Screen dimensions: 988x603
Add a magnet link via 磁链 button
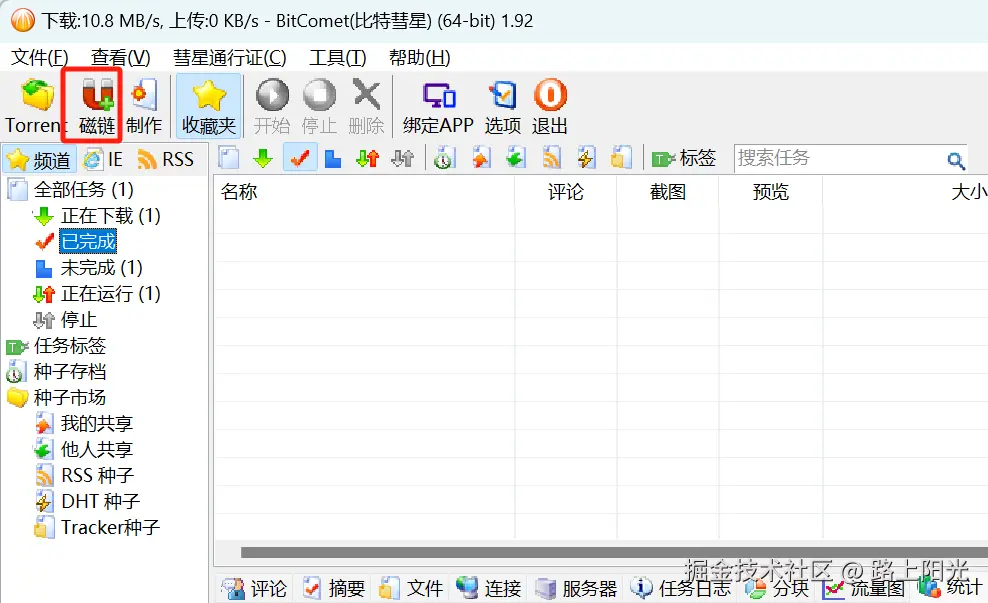97,106
